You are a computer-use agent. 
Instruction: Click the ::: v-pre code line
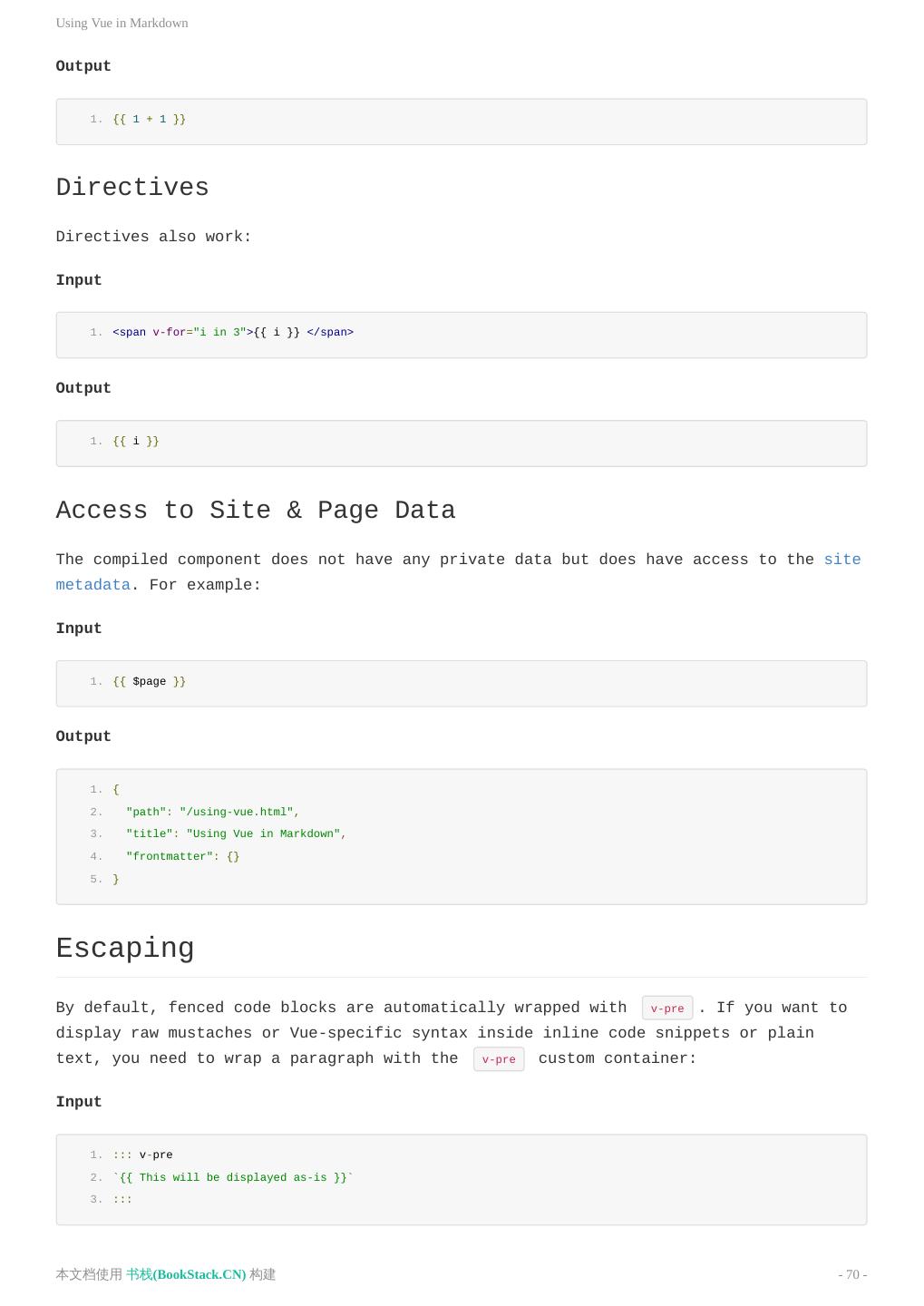[142, 1155]
